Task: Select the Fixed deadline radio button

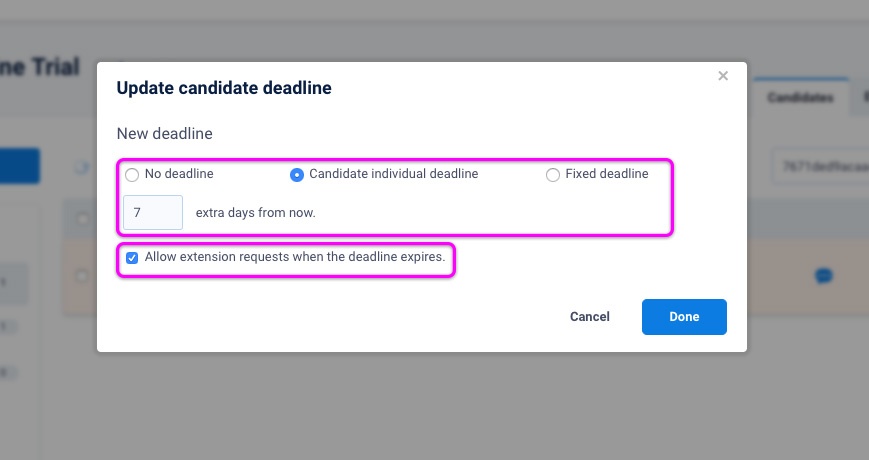Action: pyautogui.click(x=553, y=175)
